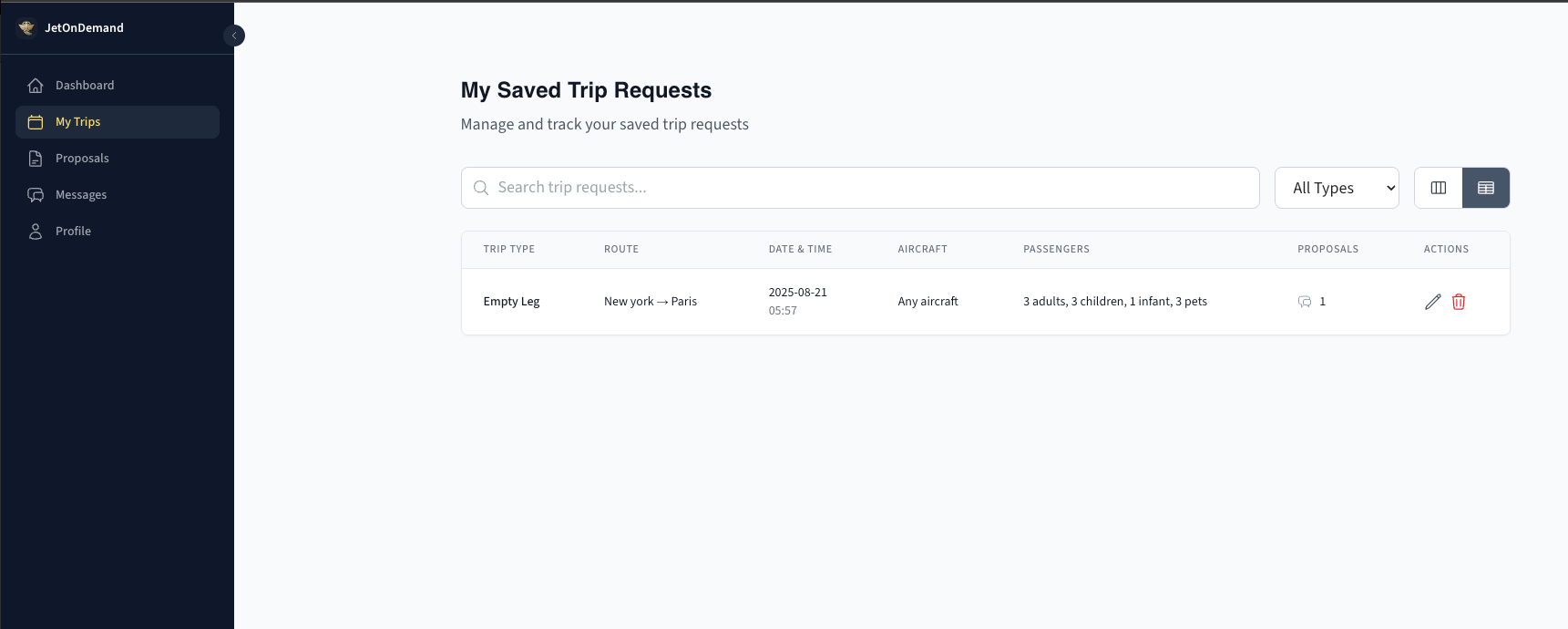Click the Profile person icon
The image size is (1568, 629).
pos(36,232)
